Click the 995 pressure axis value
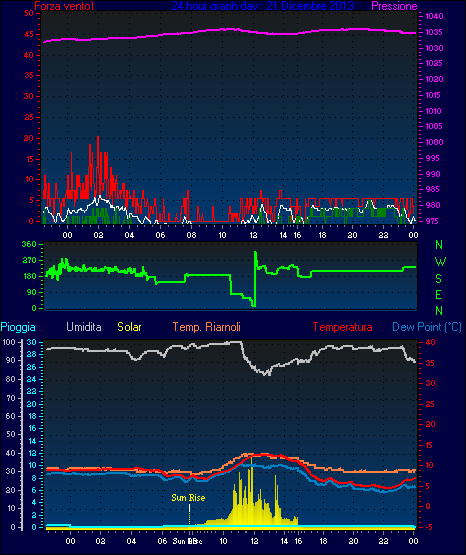This screenshot has height=555, width=466. [433, 158]
